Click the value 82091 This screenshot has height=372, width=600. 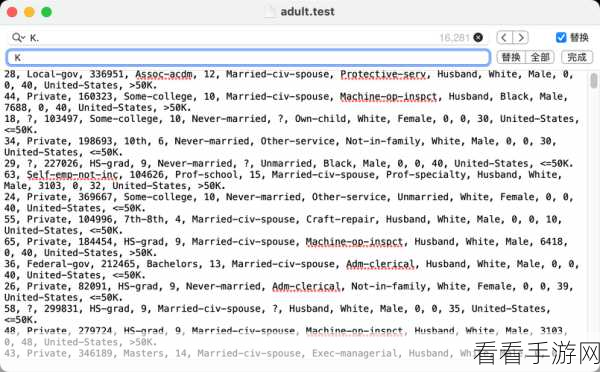point(92,286)
